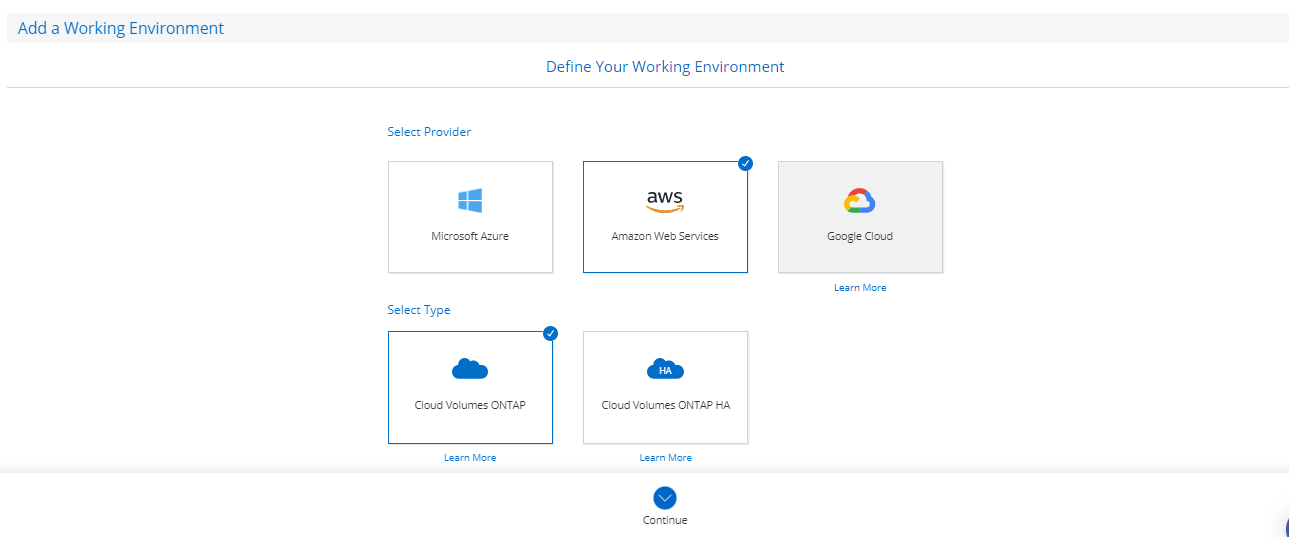
Task: Click the Amazon Web Services text label
Action: pos(665,237)
